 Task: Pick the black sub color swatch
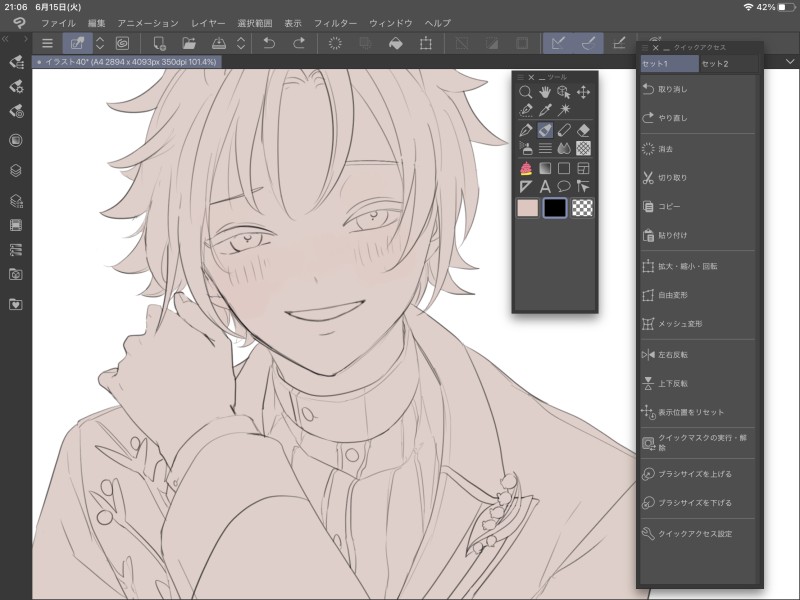tap(555, 208)
